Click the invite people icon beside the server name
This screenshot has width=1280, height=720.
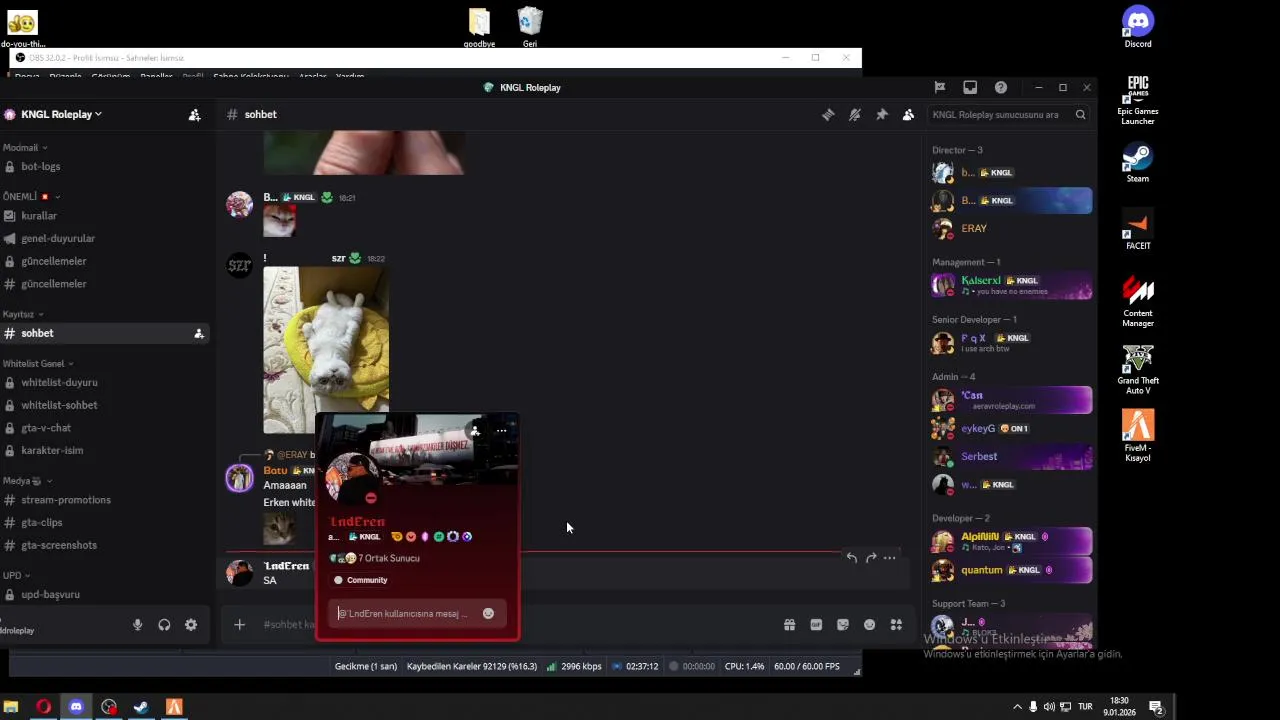194,115
